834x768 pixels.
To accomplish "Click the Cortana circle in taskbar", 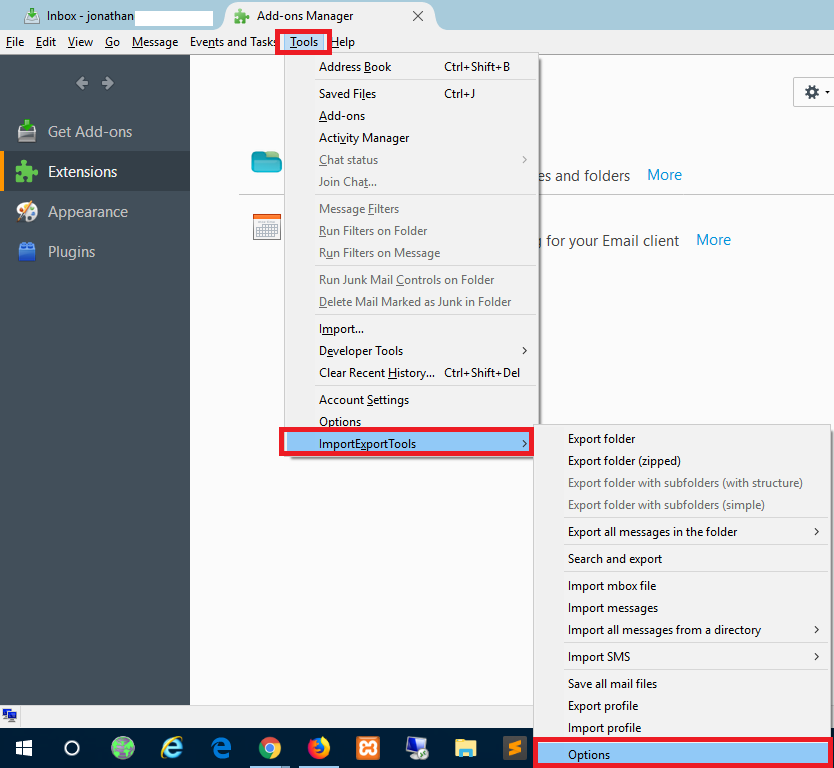I will coord(72,748).
